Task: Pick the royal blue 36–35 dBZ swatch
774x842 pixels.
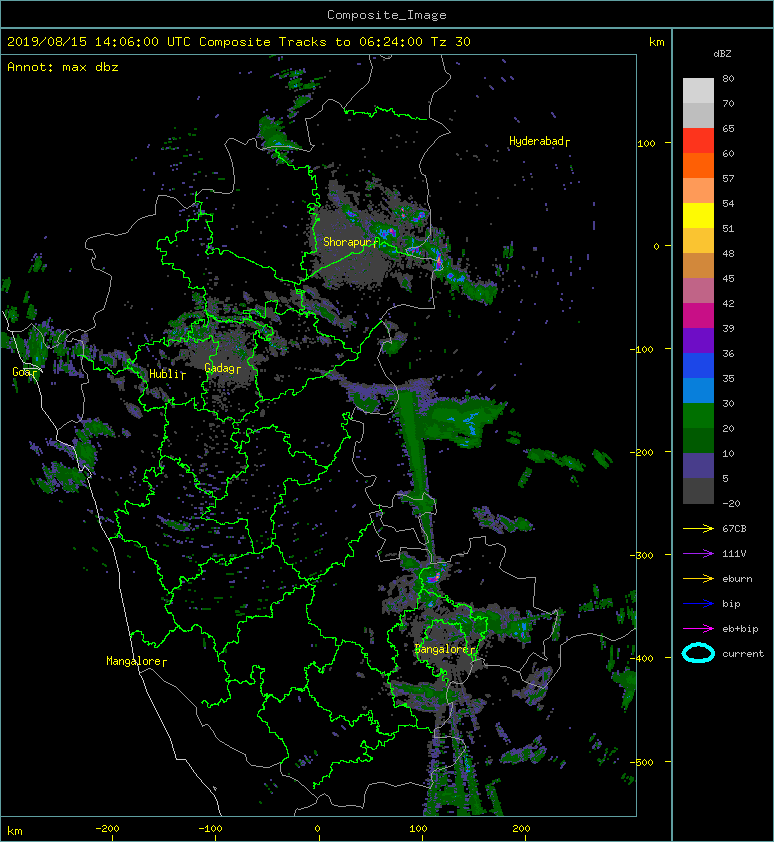Action: pos(698,366)
